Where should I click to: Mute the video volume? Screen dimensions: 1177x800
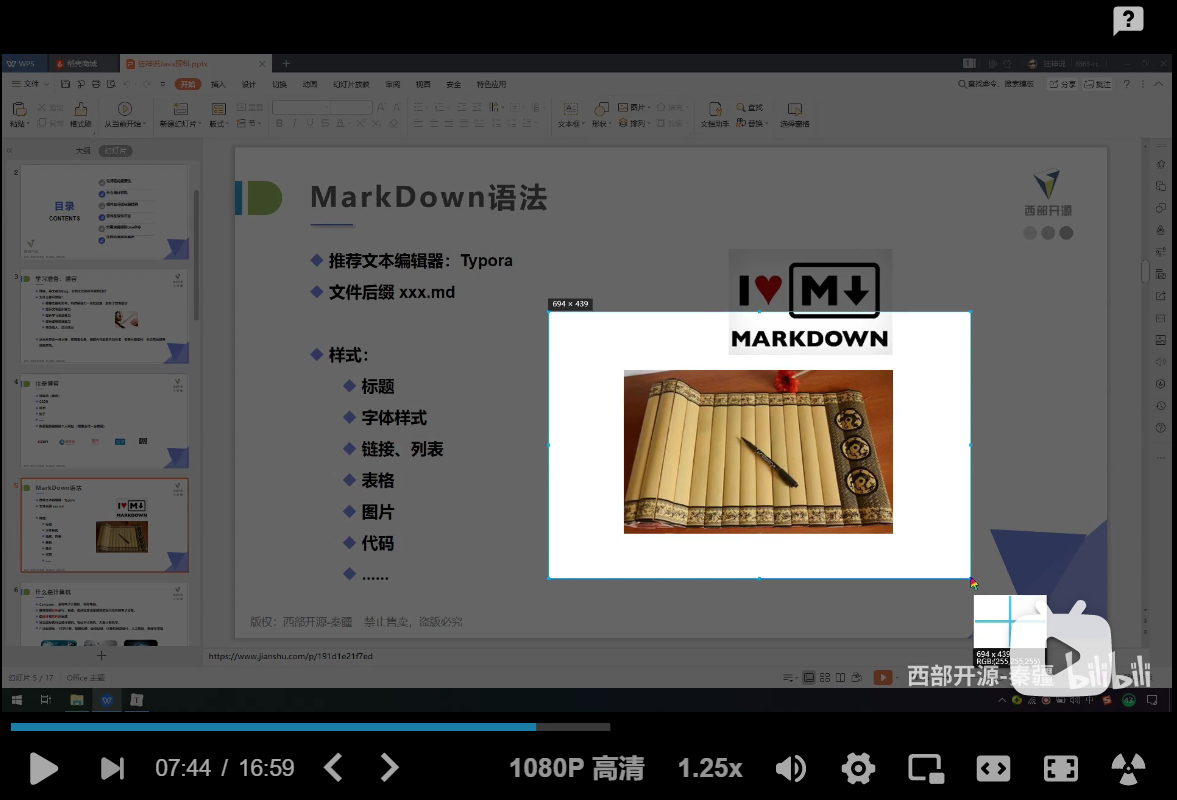pyautogui.click(x=790, y=768)
